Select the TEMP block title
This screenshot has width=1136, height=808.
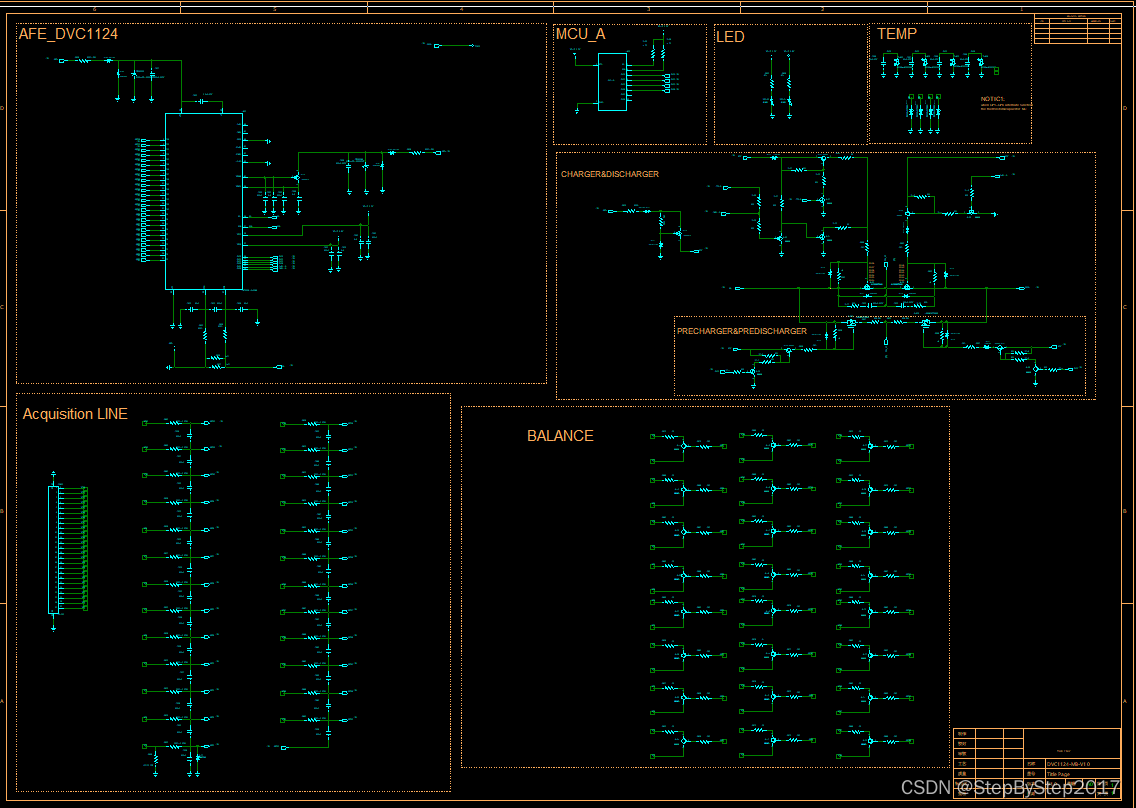pyautogui.click(x=897, y=34)
